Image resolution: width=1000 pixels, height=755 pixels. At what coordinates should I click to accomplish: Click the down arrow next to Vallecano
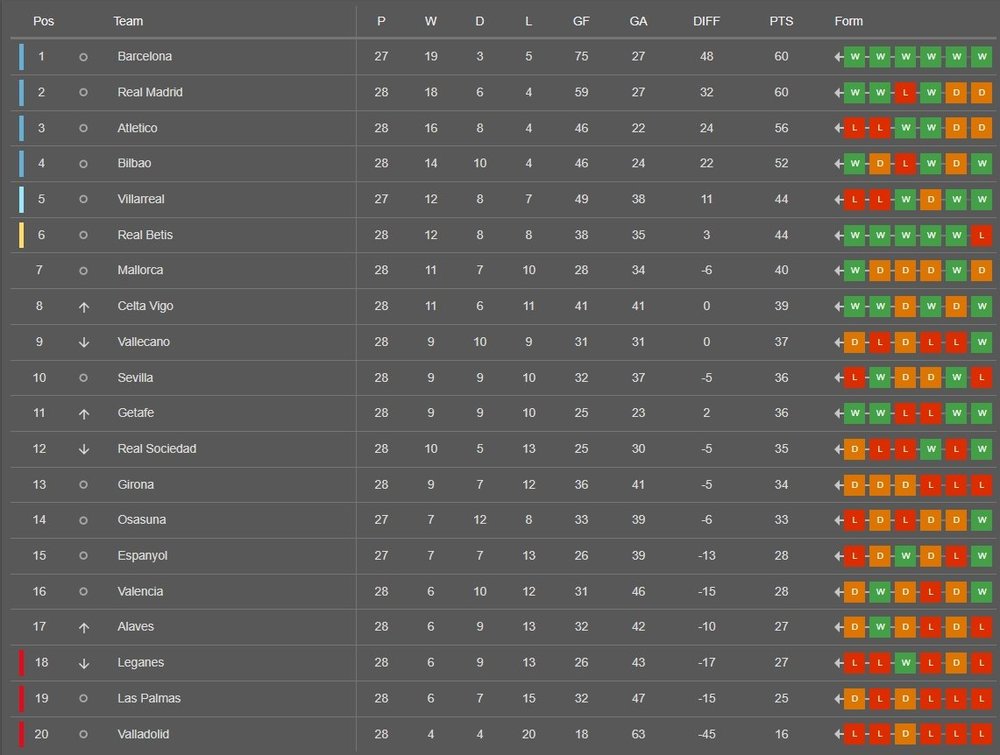coord(84,342)
